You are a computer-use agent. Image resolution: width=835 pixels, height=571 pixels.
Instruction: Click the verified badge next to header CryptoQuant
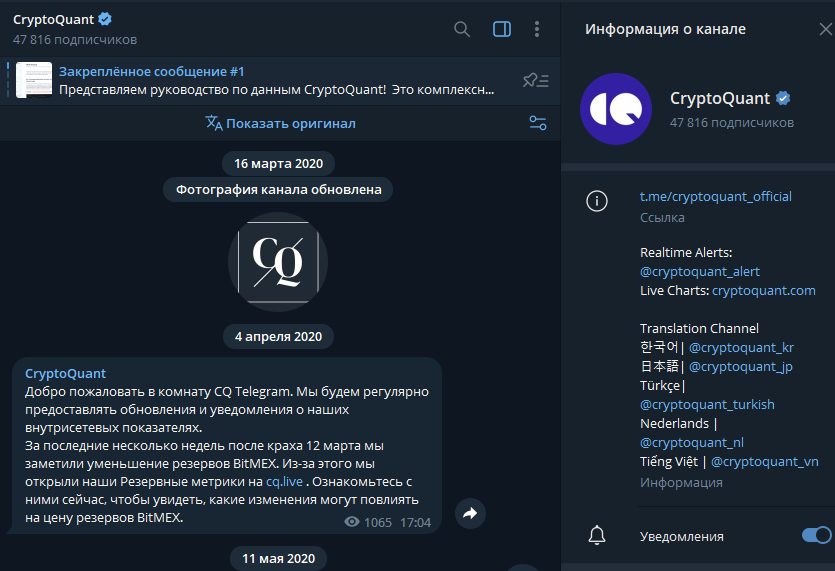105,20
